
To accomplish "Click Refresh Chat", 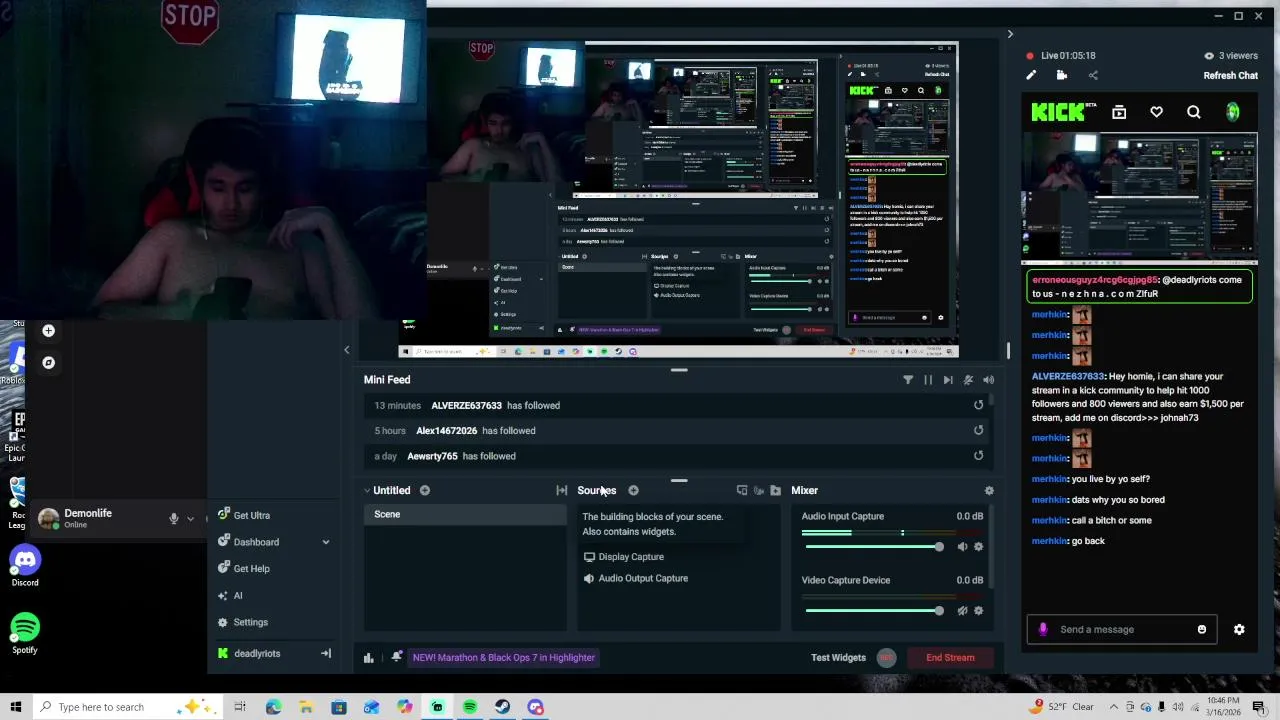I will (x=1230, y=75).
